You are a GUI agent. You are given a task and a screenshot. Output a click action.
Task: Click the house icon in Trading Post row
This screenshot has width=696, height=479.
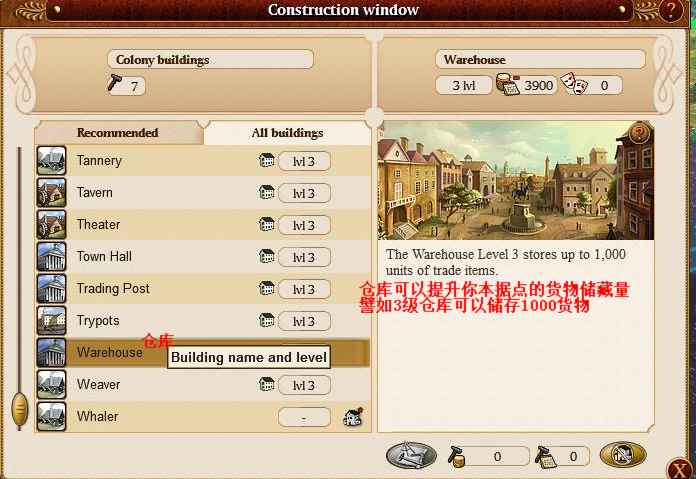[266, 288]
